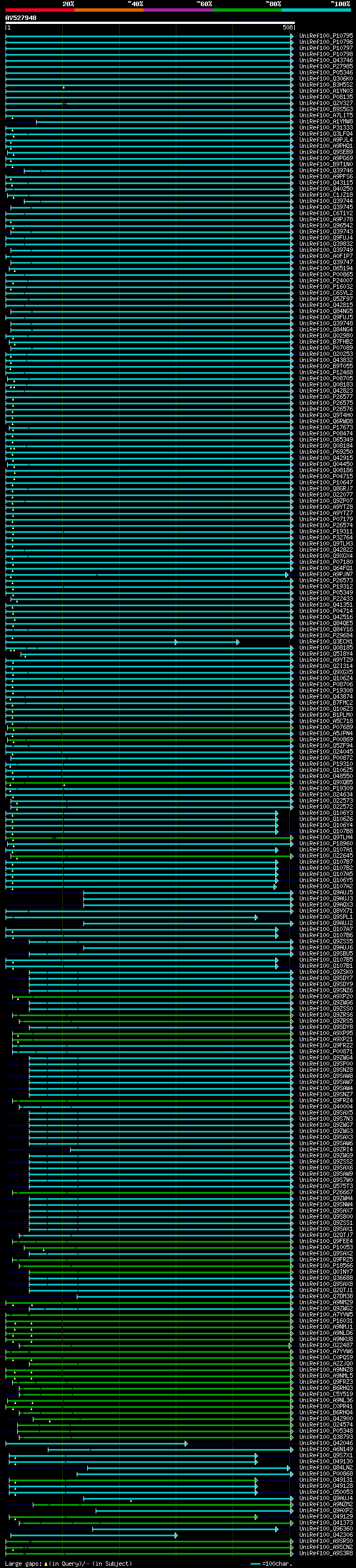Click the UniRef100_Q7DM38 hit label
This screenshot has height=1568, width=356.
coord(326,1297)
